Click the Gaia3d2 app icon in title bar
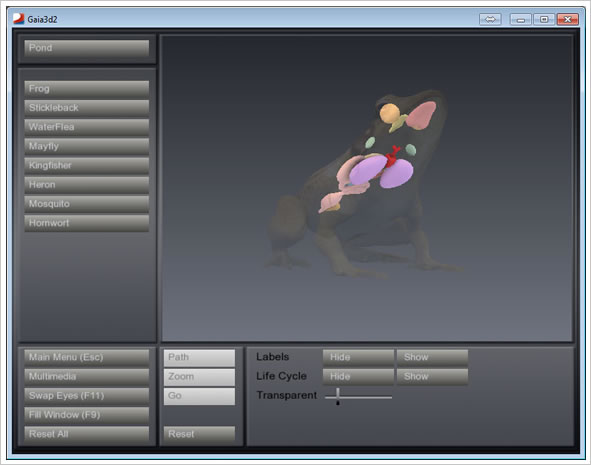The width and height of the screenshot is (591, 465). [18, 19]
